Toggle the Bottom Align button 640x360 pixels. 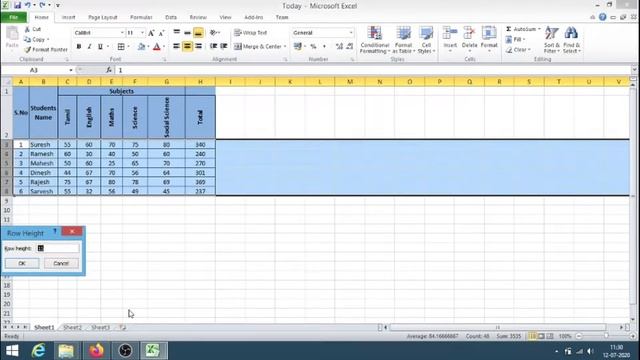coord(198,33)
